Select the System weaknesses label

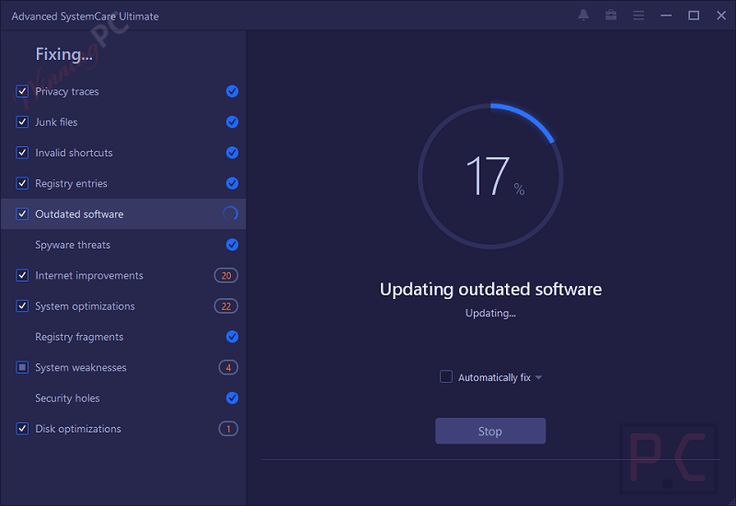(81, 368)
